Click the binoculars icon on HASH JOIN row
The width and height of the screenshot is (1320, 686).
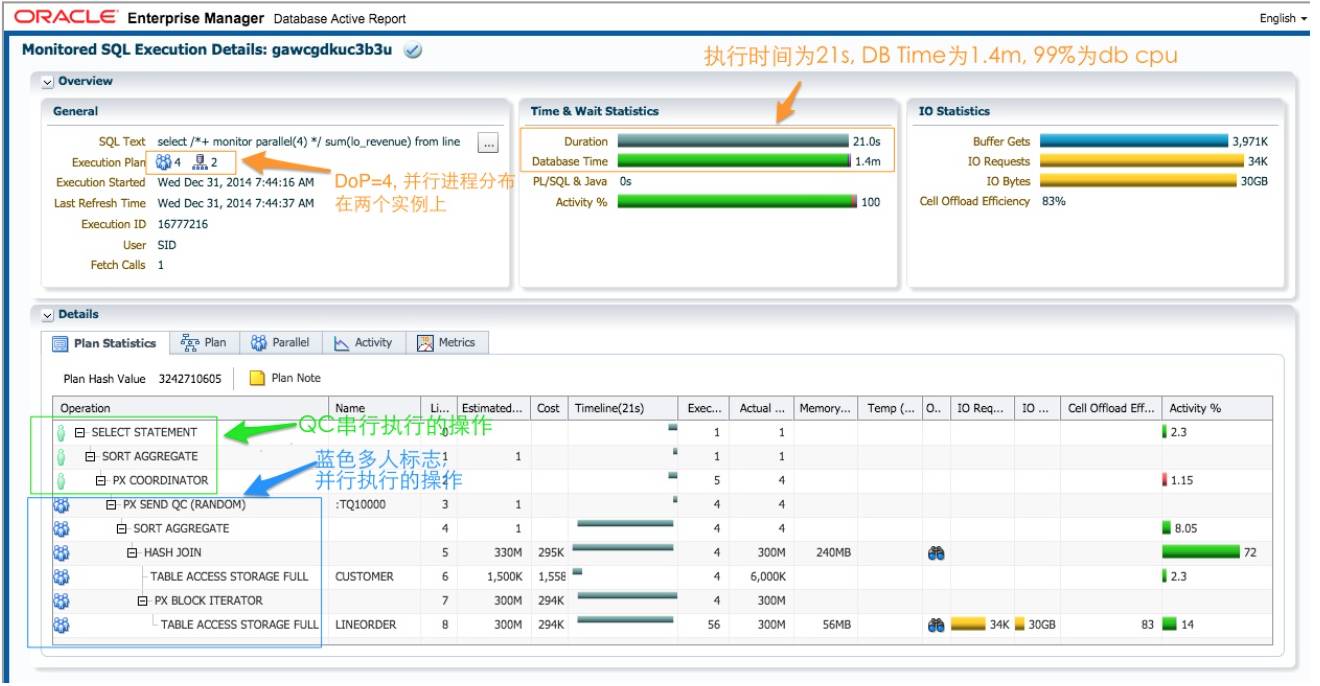pos(936,553)
